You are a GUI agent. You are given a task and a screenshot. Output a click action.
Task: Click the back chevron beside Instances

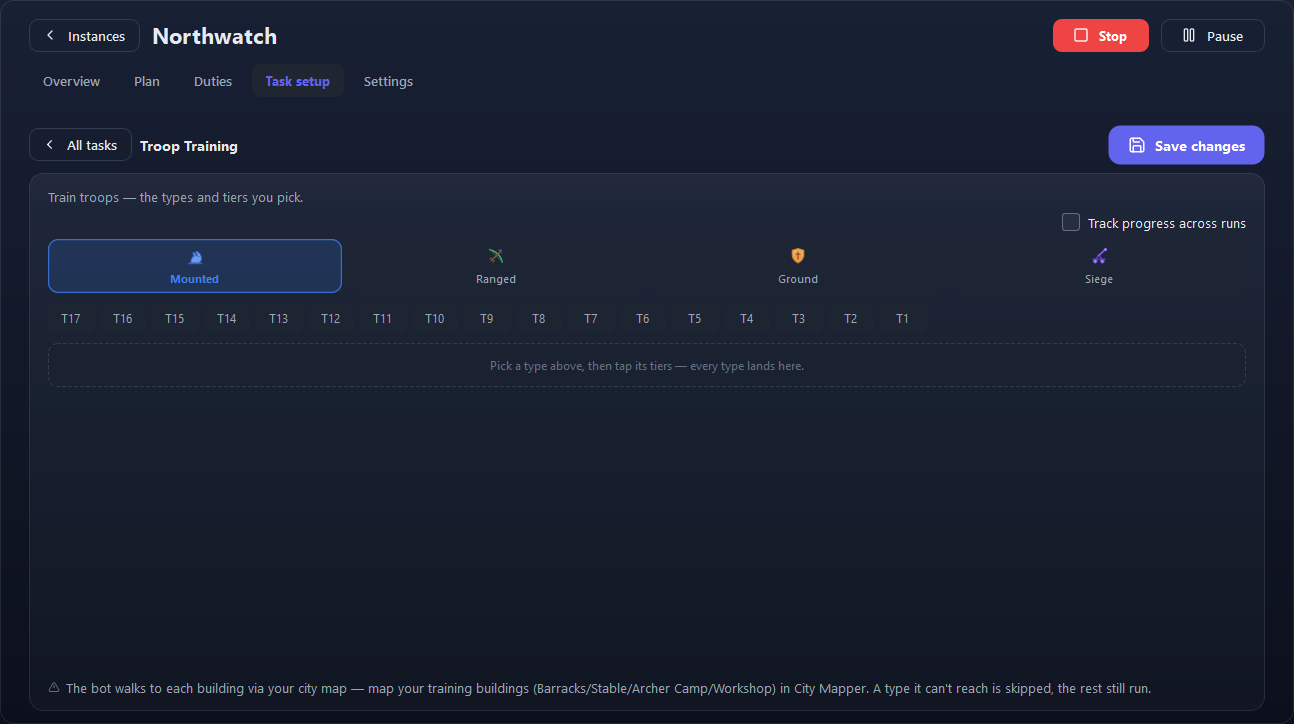coord(50,36)
